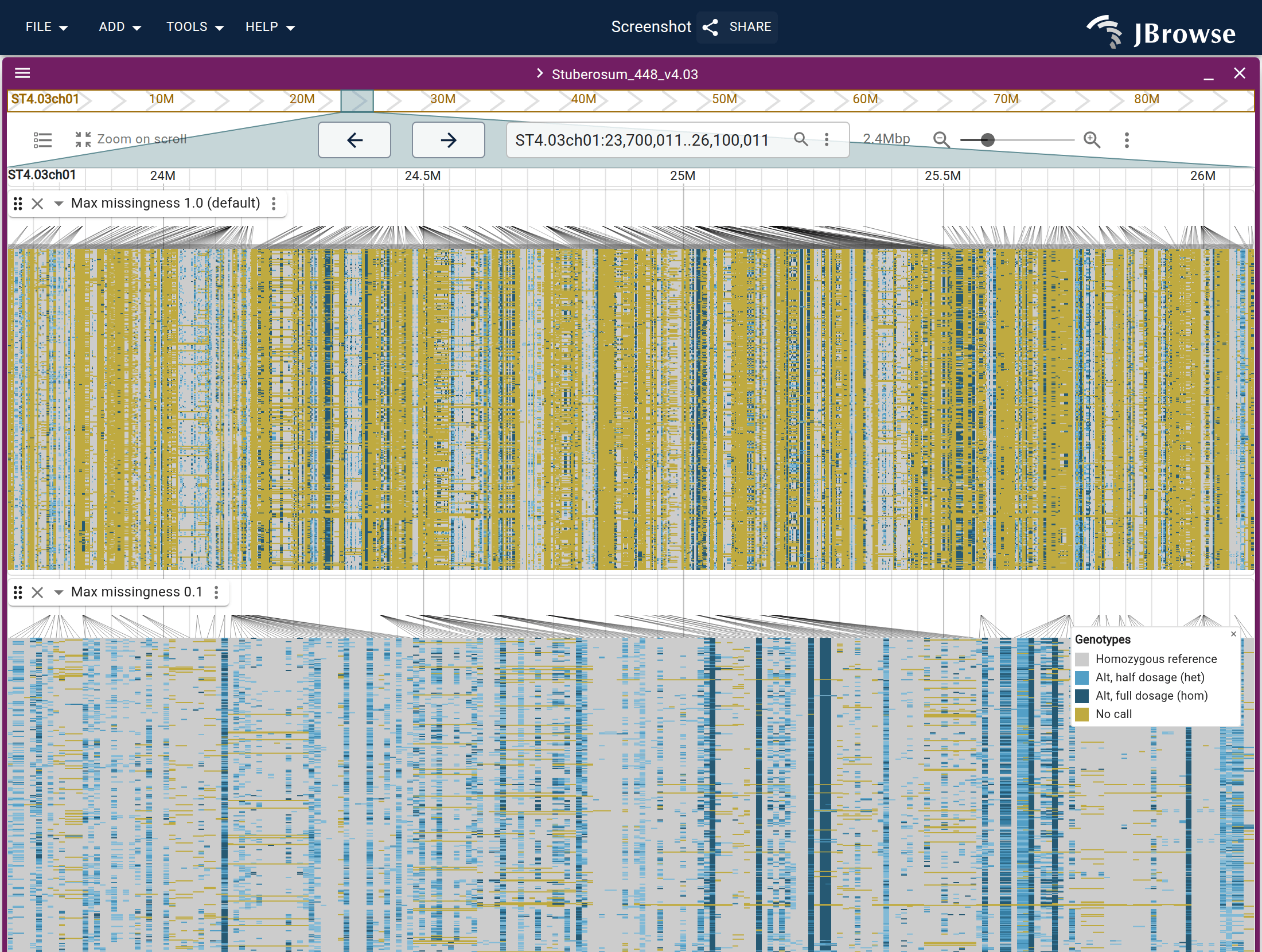Viewport: 1262px width, 952px height.
Task: Click the JBrowse logo
Action: [x=1161, y=32]
